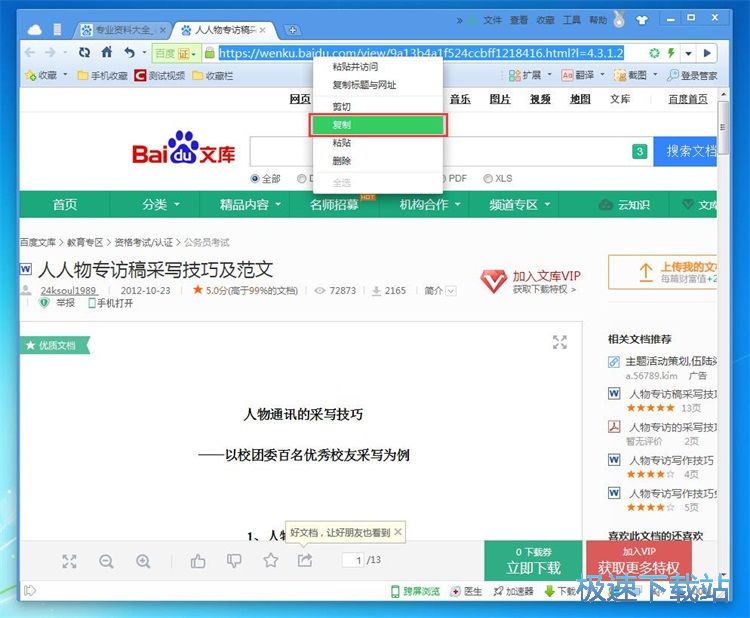Click the green lock security icon

pyautogui.click(x=210, y=53)
